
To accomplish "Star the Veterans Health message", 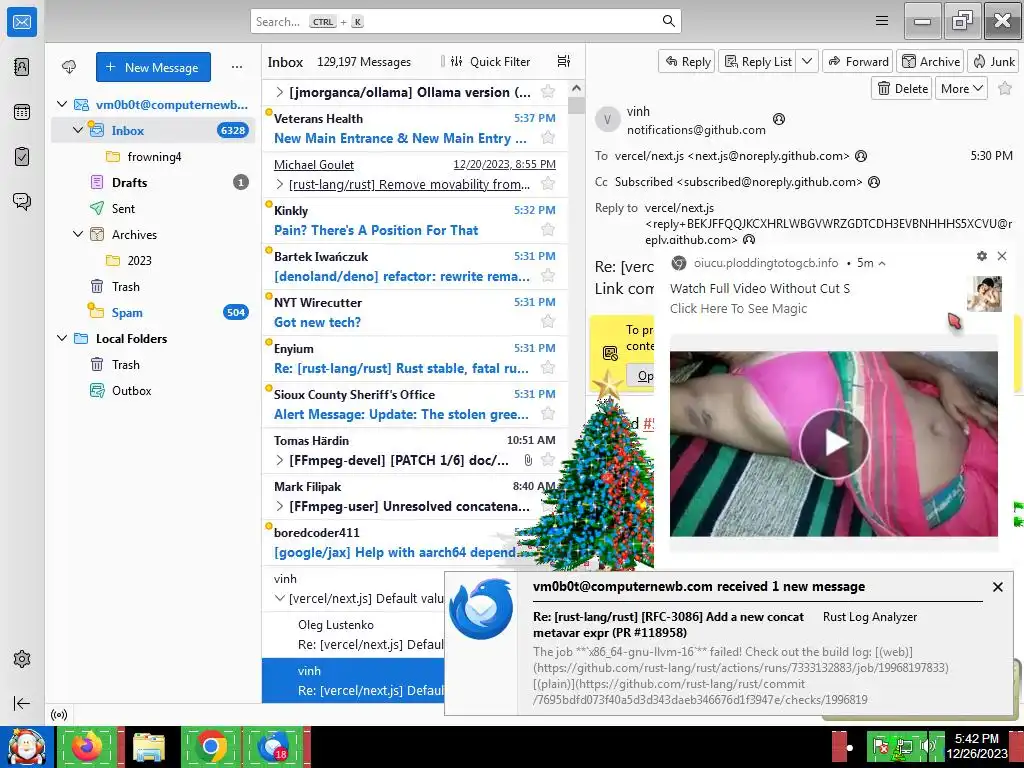I will click(548, 138).
